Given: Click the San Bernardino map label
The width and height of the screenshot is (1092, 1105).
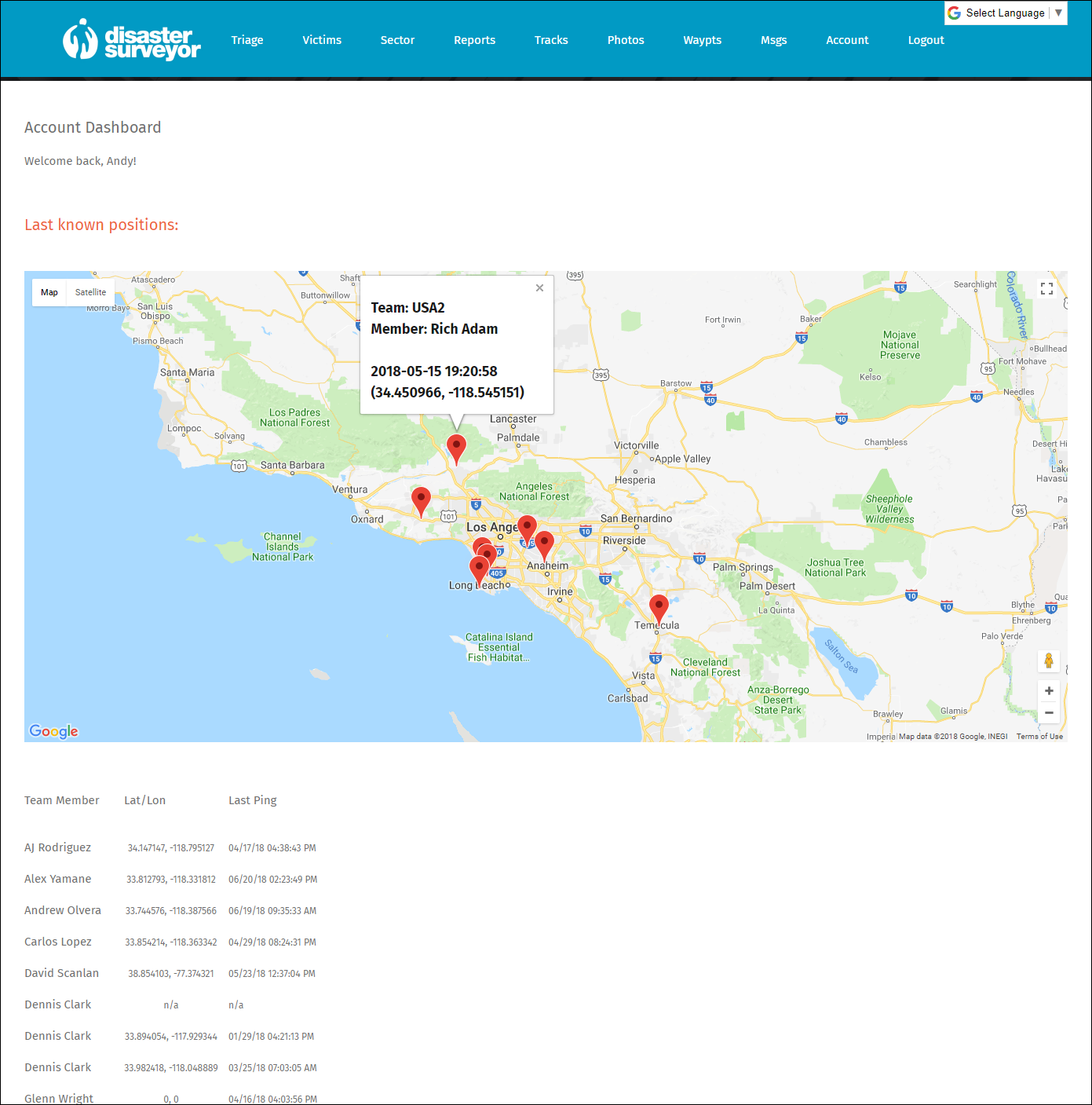Looking at the screenshot, I should point(636,518).
